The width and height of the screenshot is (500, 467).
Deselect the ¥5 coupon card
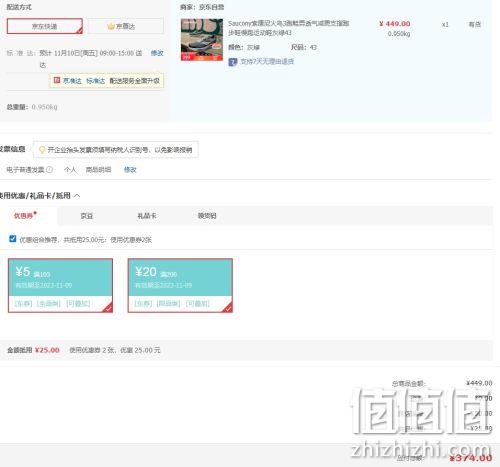tap(60, 285)
